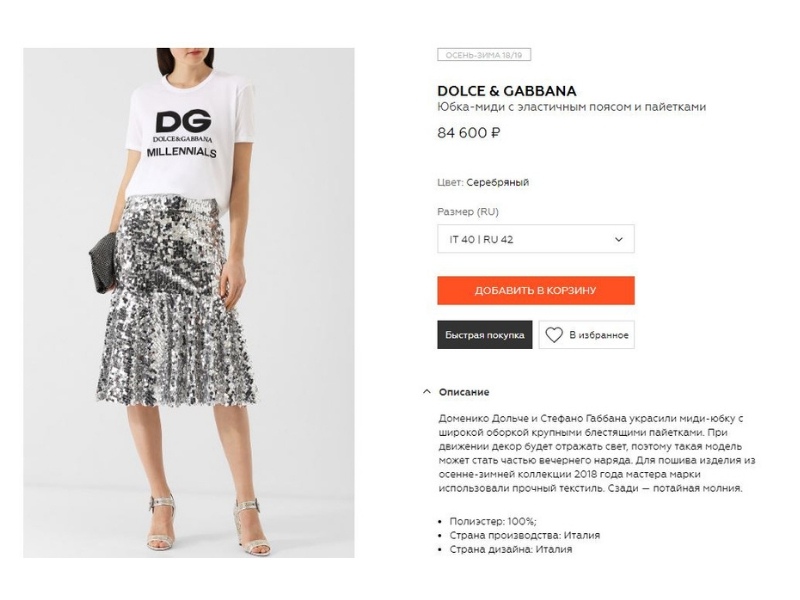Select the Серебряный color value
The image size is (800, 600).
(497, 182)
